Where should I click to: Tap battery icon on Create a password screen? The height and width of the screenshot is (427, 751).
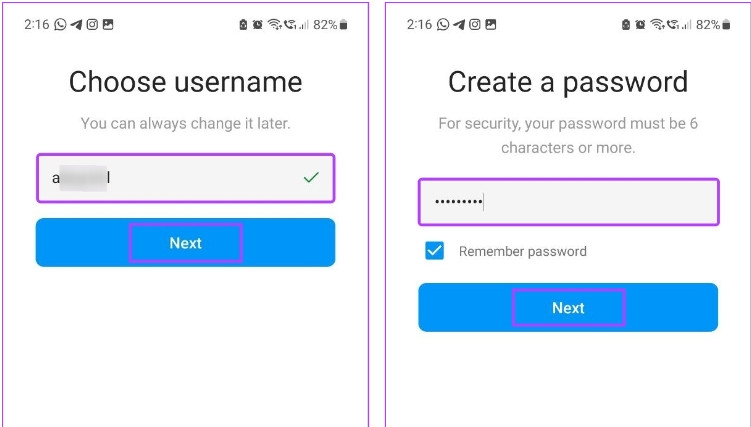click(726, 24)
